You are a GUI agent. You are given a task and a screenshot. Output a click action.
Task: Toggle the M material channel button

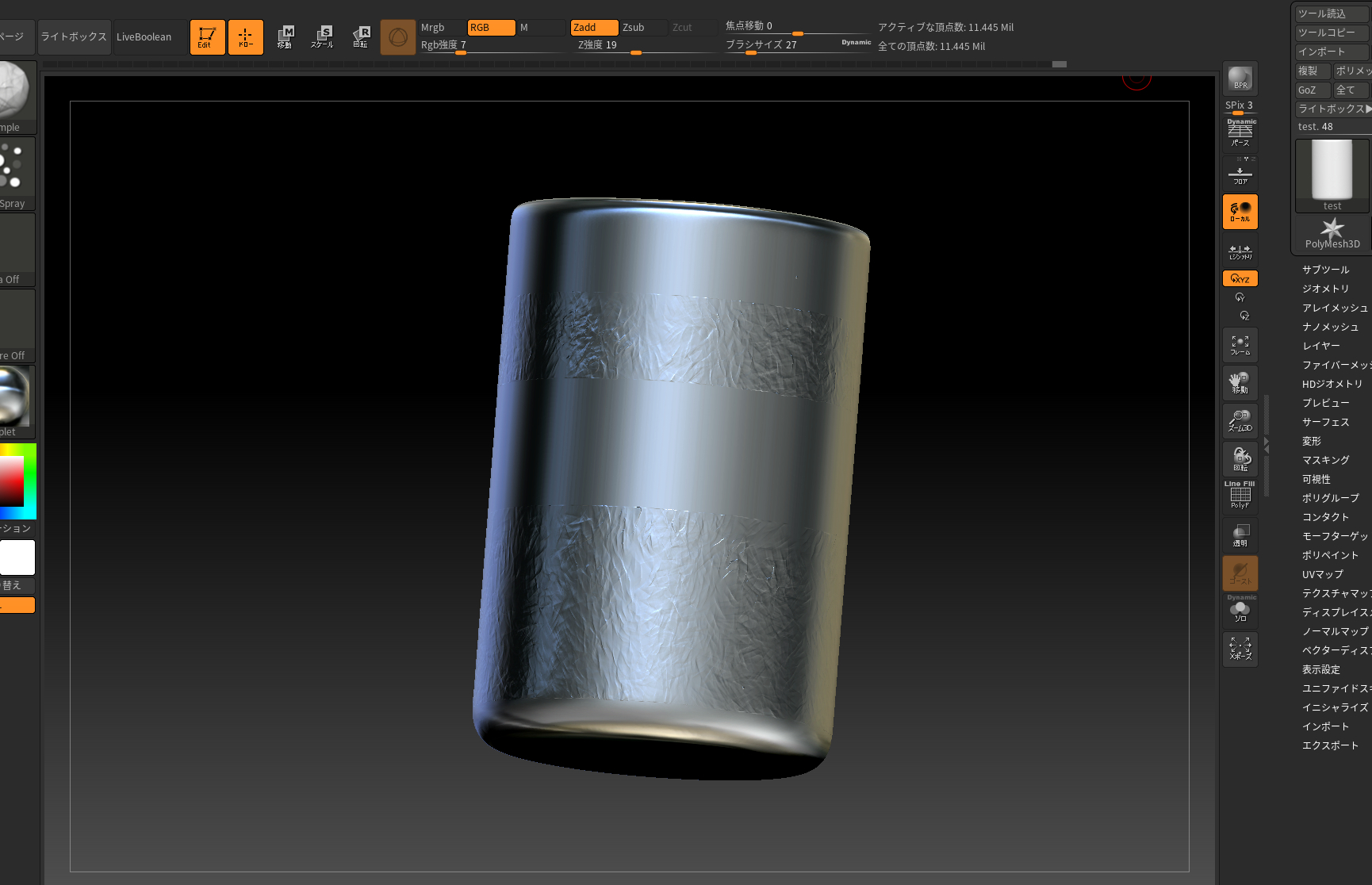pos(541,27)
